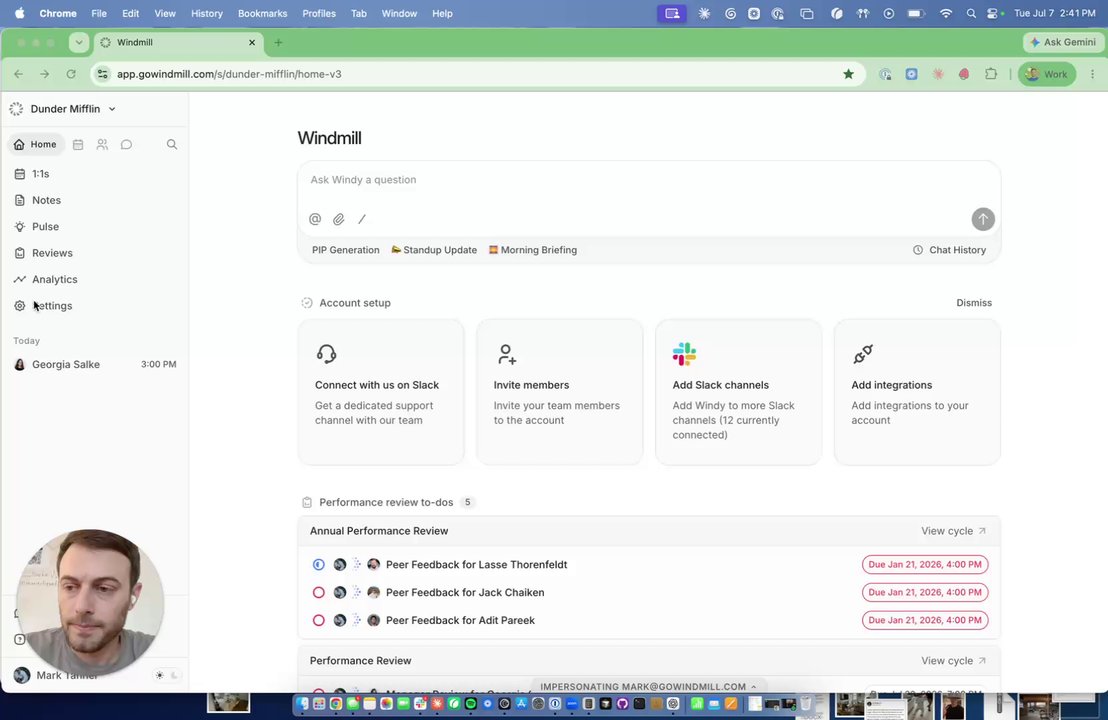Click the add-person icon on Invite members
Image resolution: width=1108 pixels, height=720 pixels.
[507, 354]
